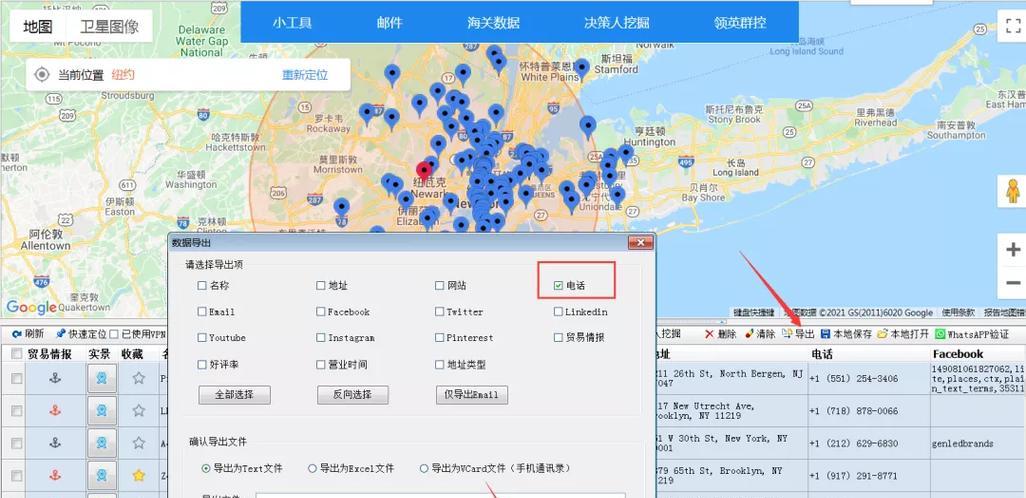Click the 本地打开 folder icon
The width and height of the screenshot is (1026, 498).
883,334
